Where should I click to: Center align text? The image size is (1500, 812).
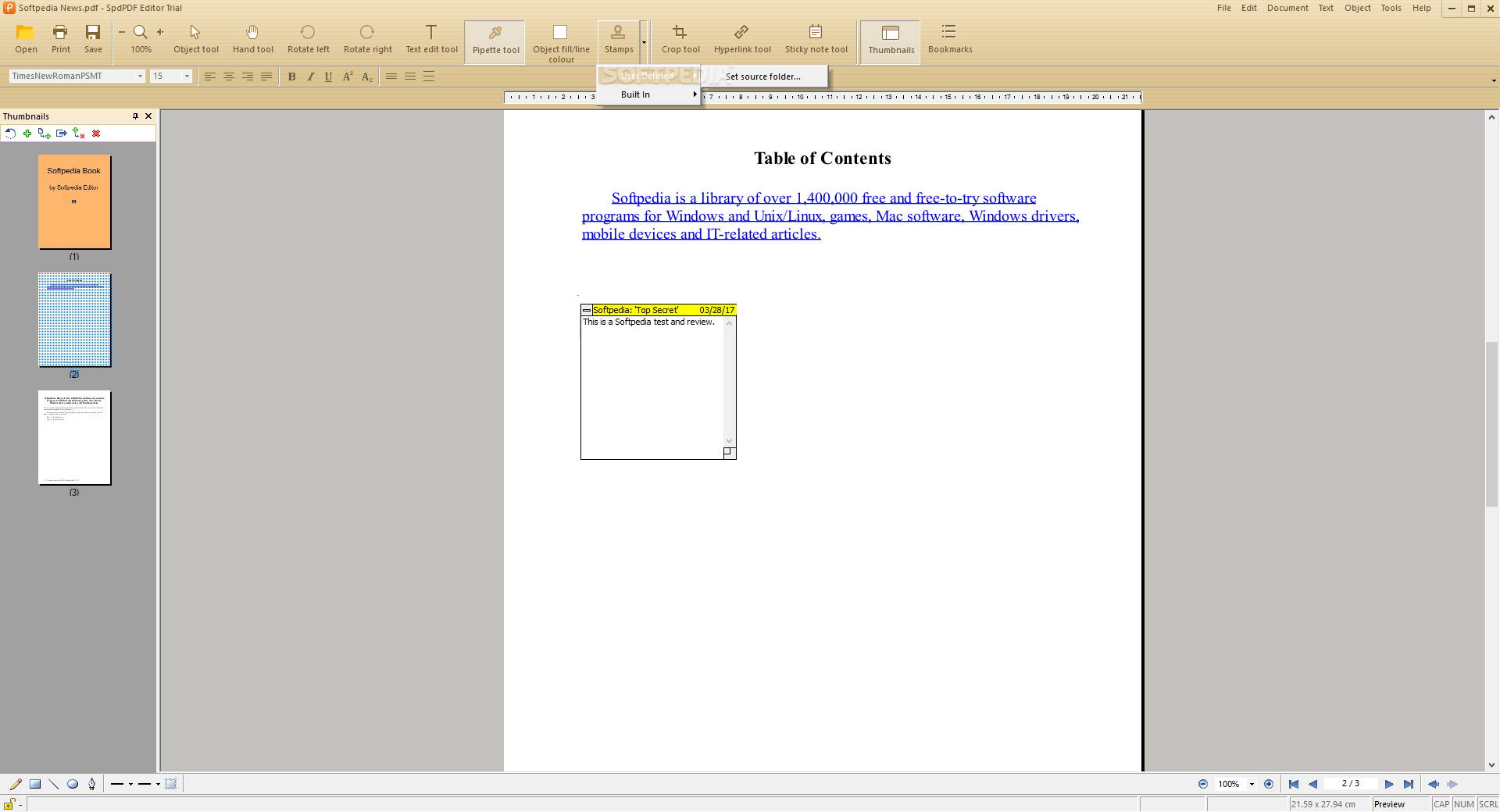click(x=229, y=77)
